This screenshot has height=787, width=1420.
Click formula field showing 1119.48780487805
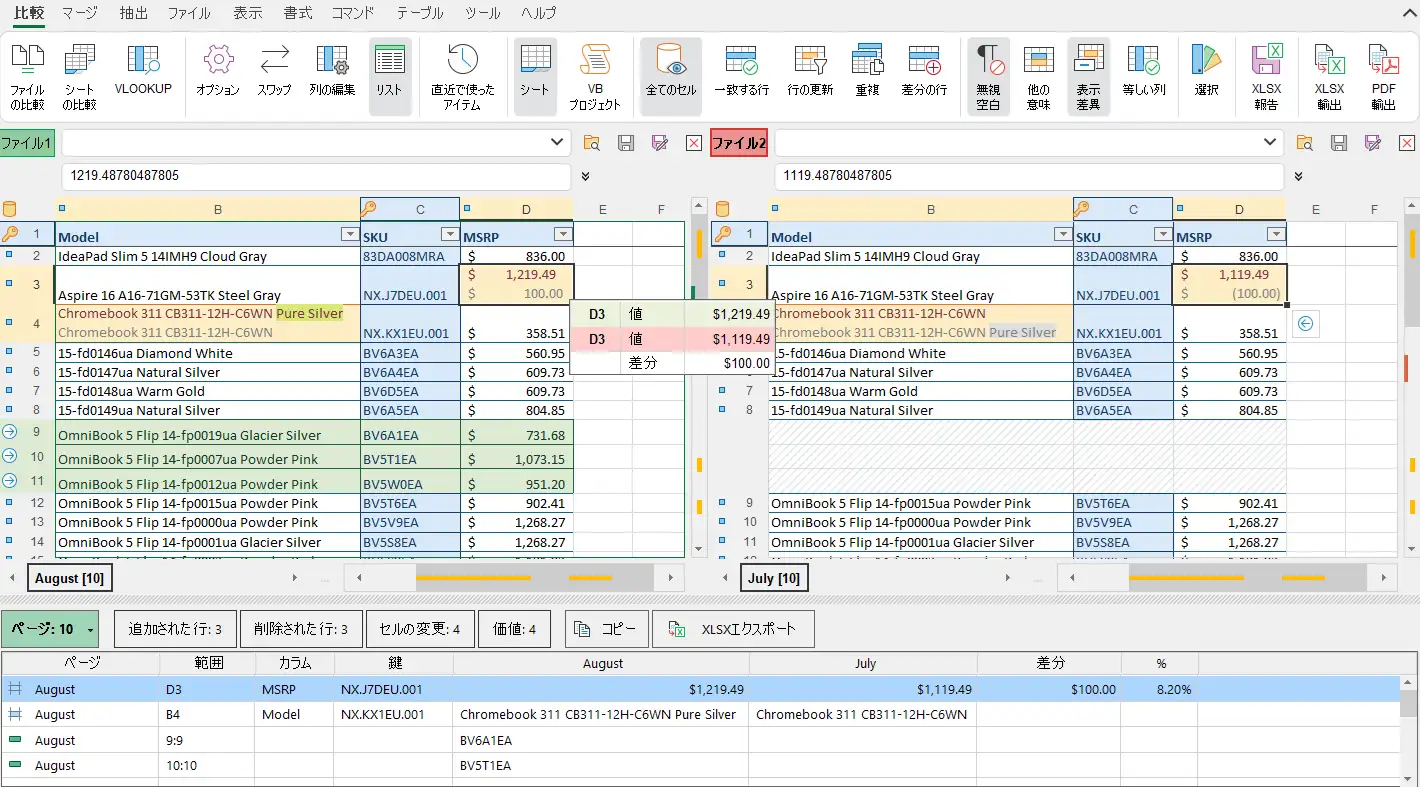tap(1029, 176)
